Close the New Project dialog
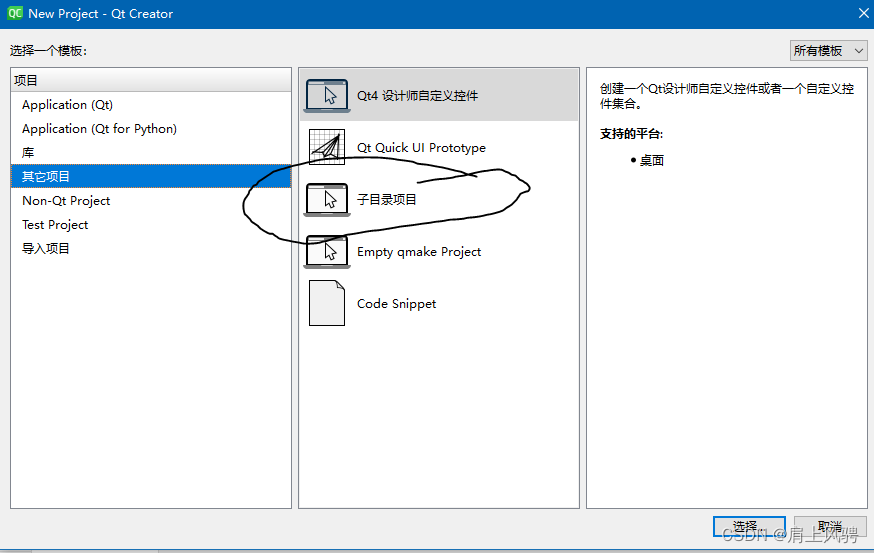874x553 pixels. click(x=863, y=13)
